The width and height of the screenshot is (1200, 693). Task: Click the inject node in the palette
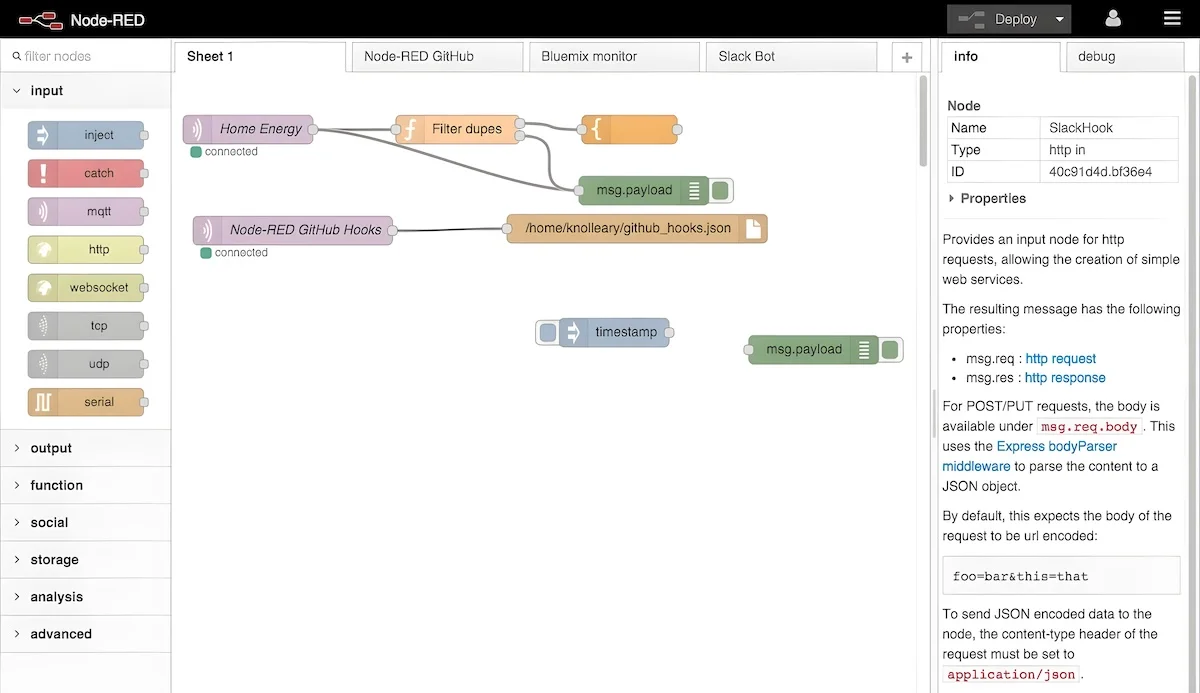tap(86, 135)
